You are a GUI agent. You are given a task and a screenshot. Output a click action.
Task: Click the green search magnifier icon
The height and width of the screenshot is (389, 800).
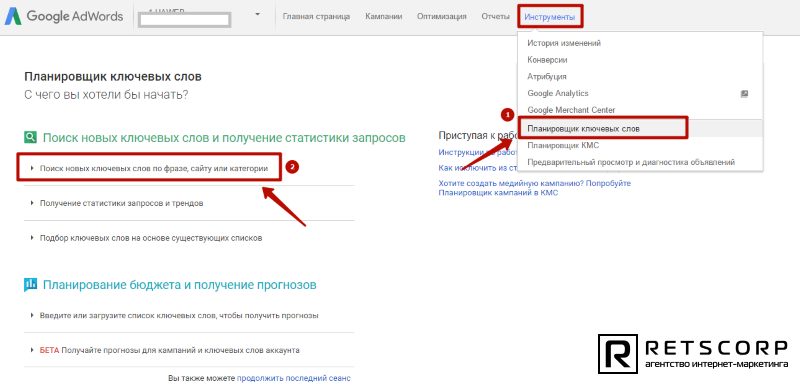point(31,137)
